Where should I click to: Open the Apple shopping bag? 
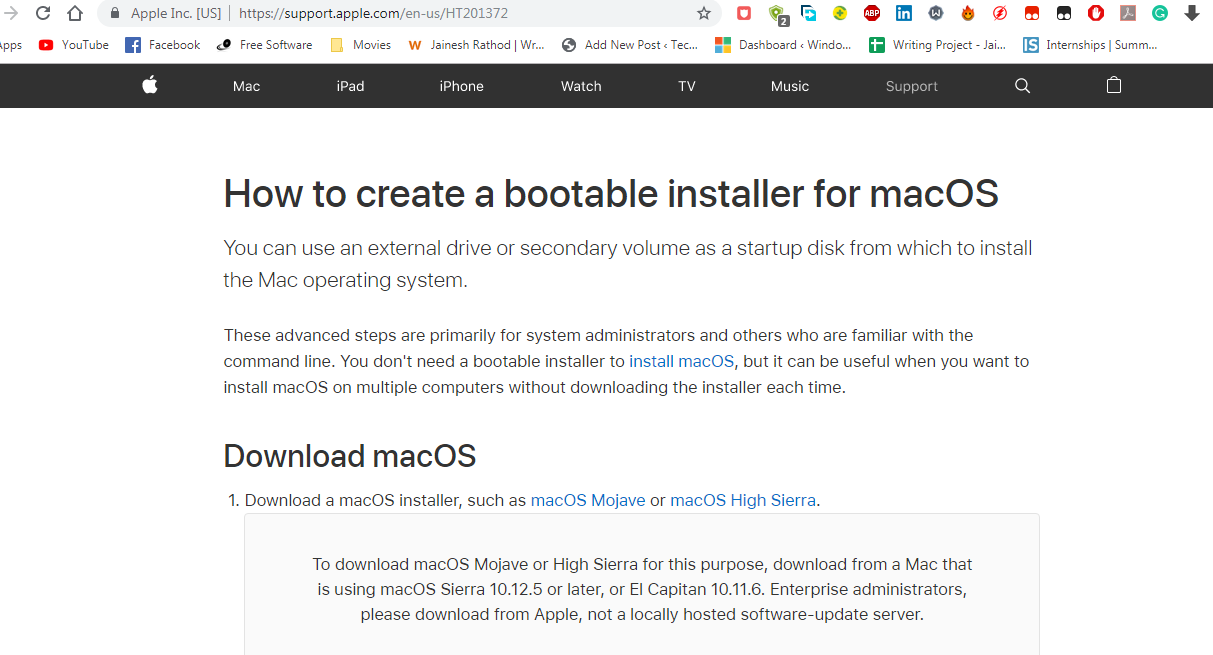click(x=1114, y=85)
